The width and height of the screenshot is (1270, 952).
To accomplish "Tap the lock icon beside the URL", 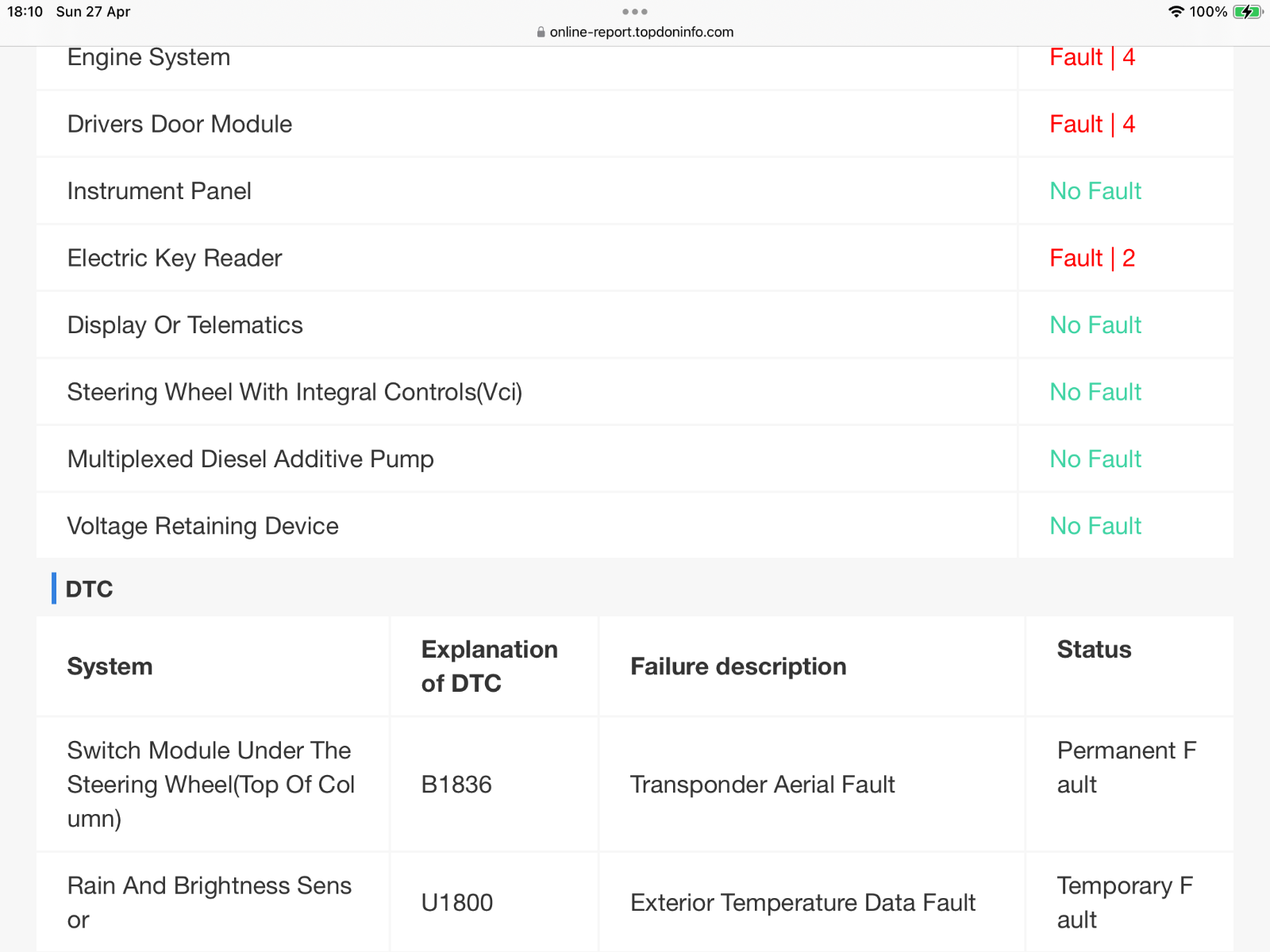I will 541,33.
